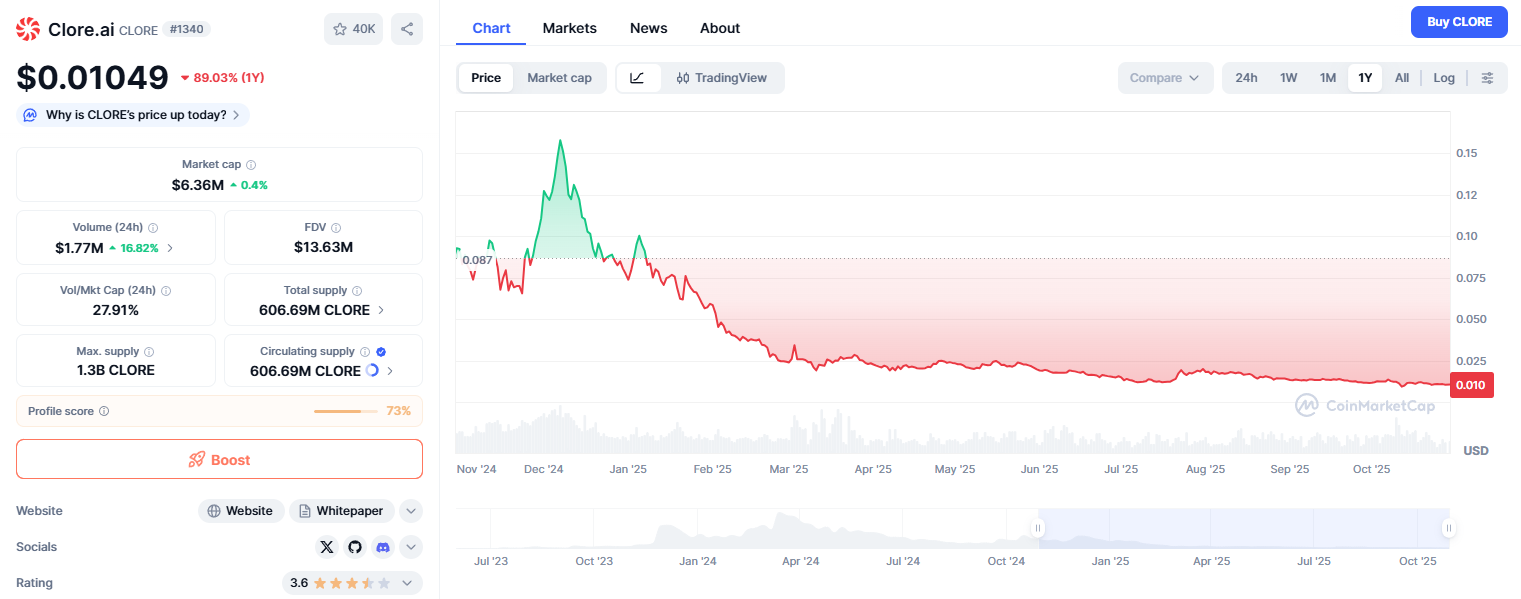Image resolution: width=1521 pixels, height=599 pixels.
Task: Click the orange Boost button
Action: (x=219, y=460)
